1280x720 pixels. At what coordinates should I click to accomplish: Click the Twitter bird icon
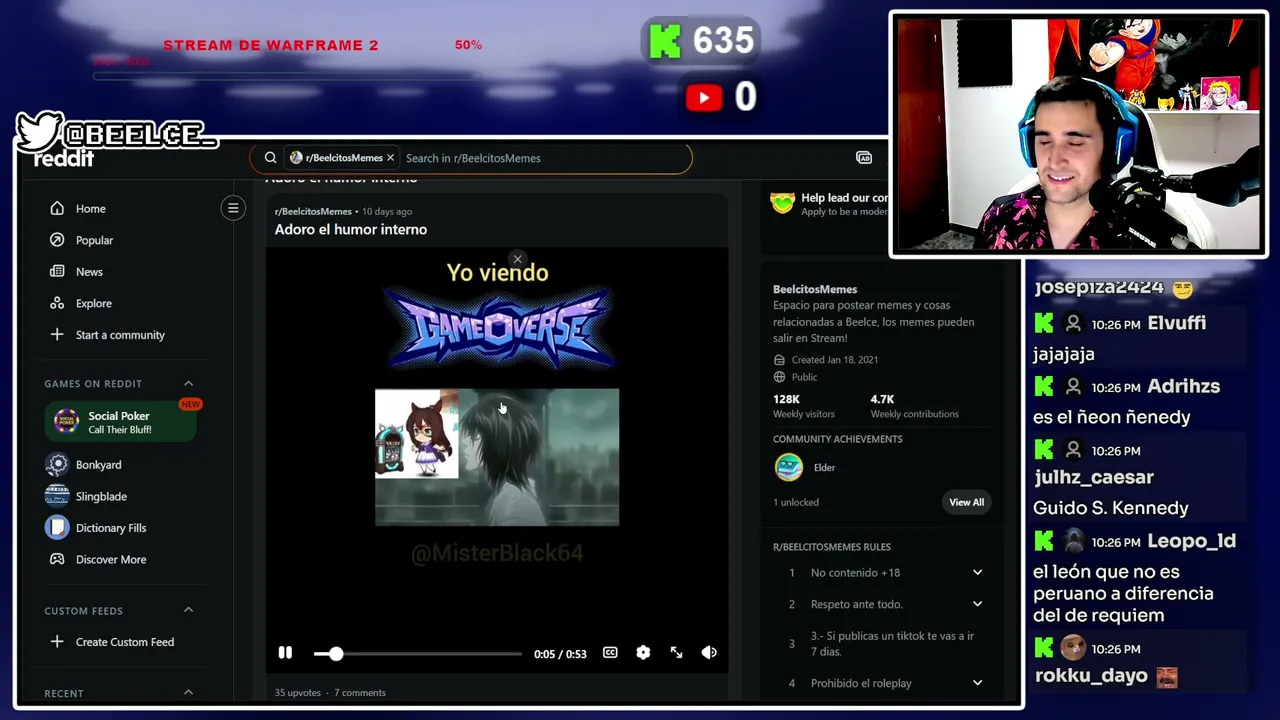pyautogui.click(x=38, y=132)
